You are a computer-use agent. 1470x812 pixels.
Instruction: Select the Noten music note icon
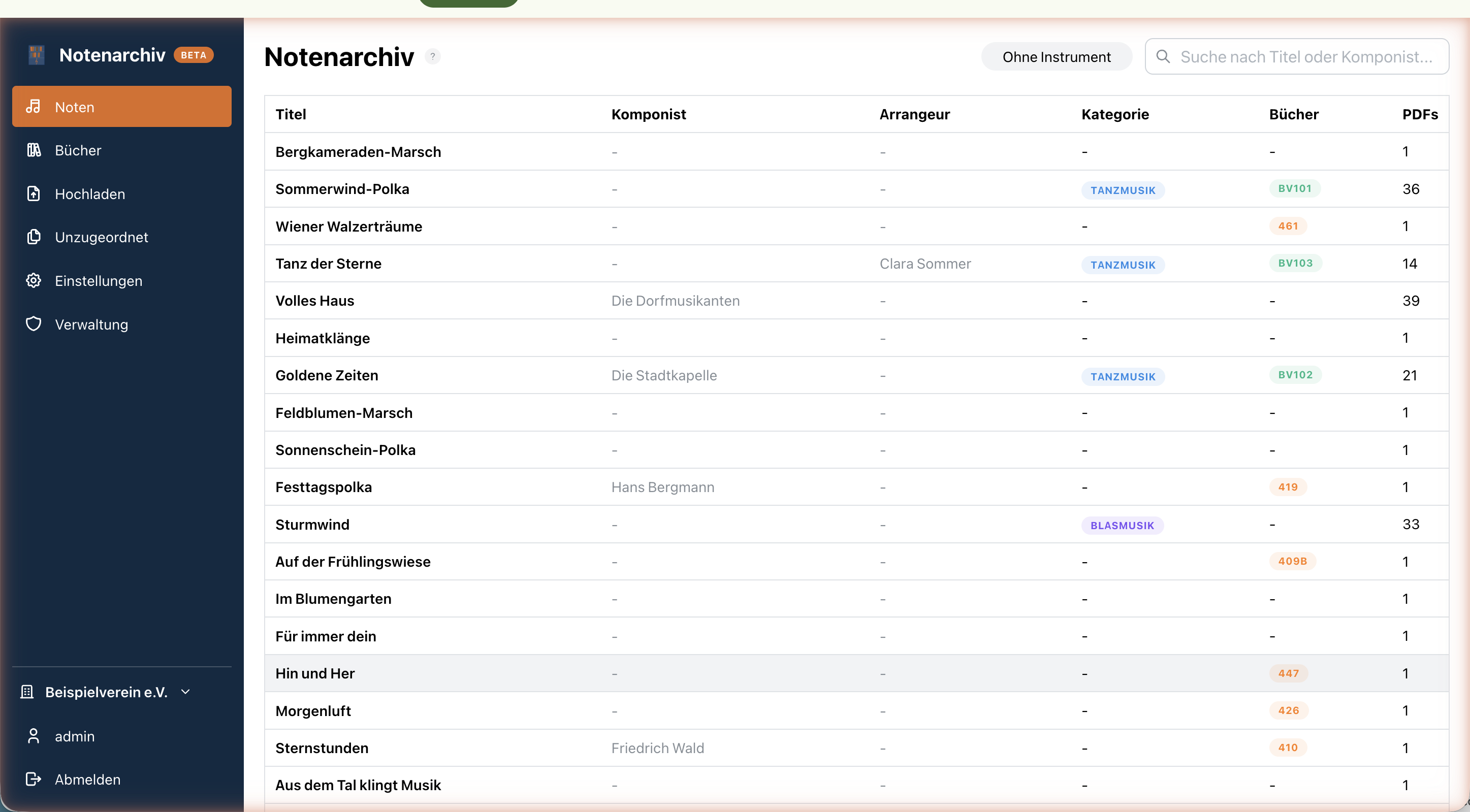pyautogui.click(x=34, y=107)
